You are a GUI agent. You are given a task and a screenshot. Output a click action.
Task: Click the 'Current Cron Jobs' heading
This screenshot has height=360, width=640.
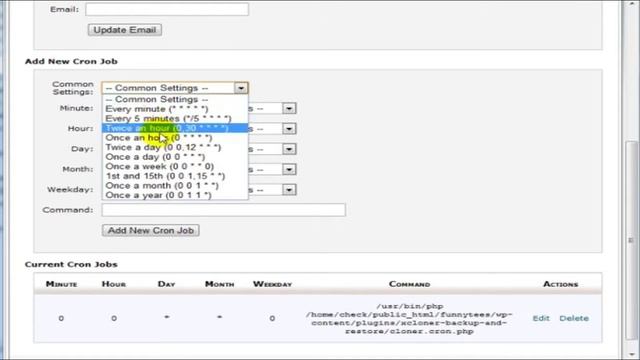(x=71, y=264)
